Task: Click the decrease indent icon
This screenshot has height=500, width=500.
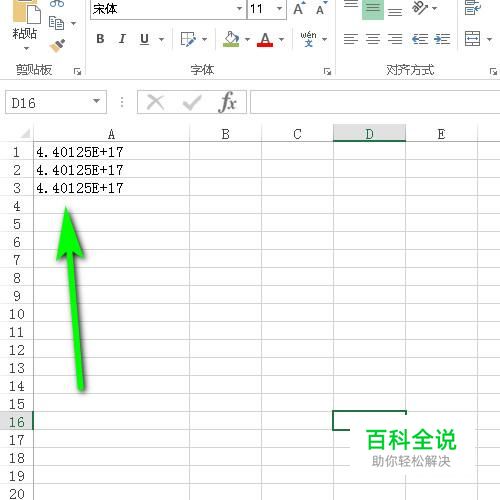Action: (x=420, y=39)
